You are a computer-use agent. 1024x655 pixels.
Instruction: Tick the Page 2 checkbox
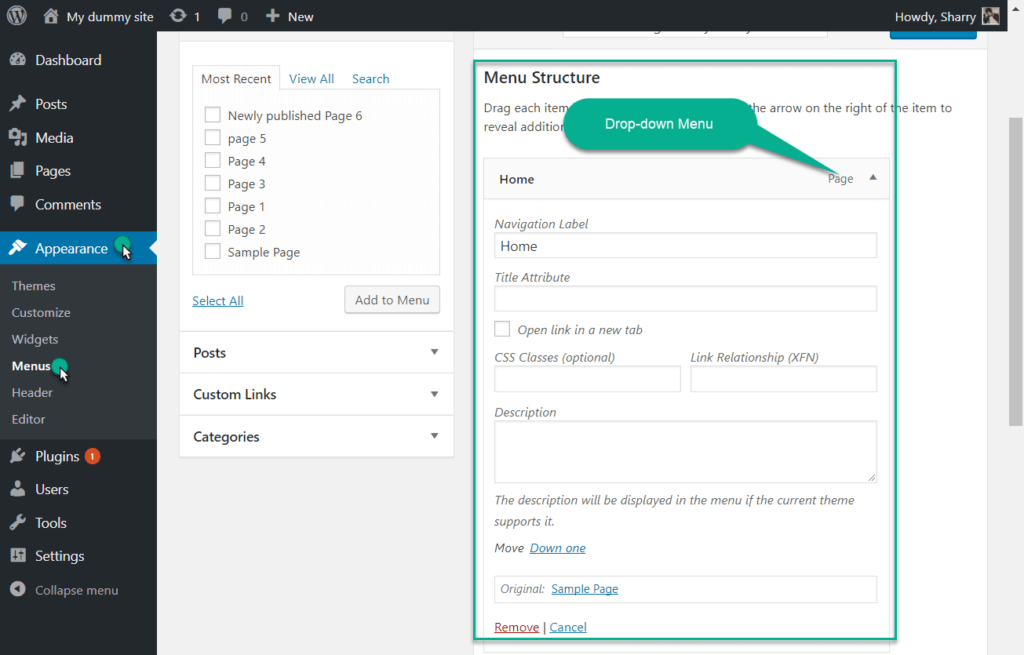point(212,229)
